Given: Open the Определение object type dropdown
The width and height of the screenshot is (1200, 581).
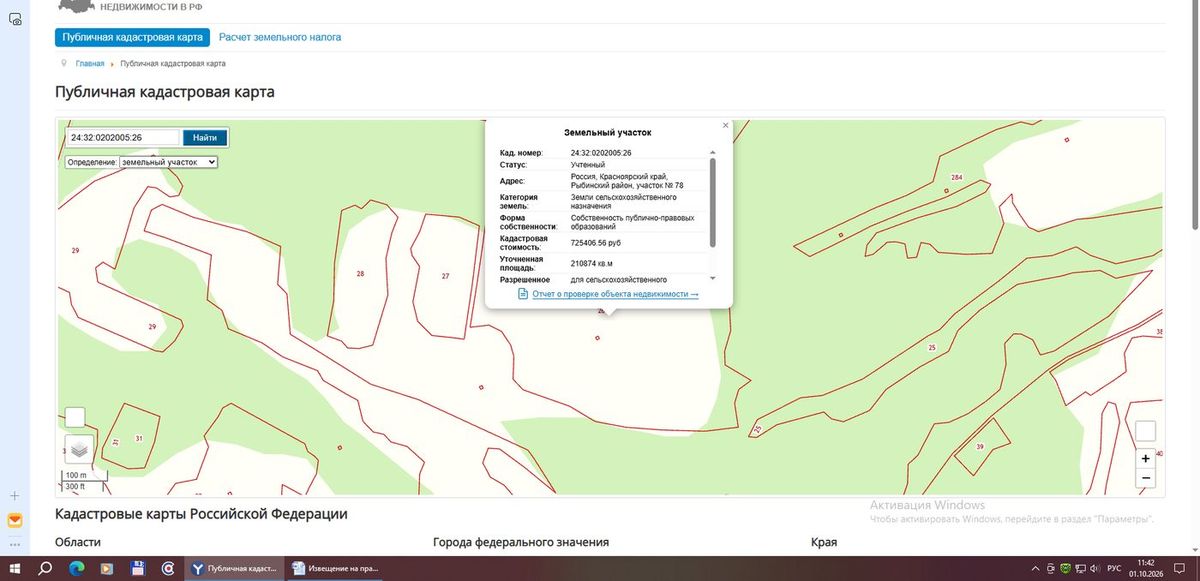Looking at the screenshot, I should pos(168,161).
